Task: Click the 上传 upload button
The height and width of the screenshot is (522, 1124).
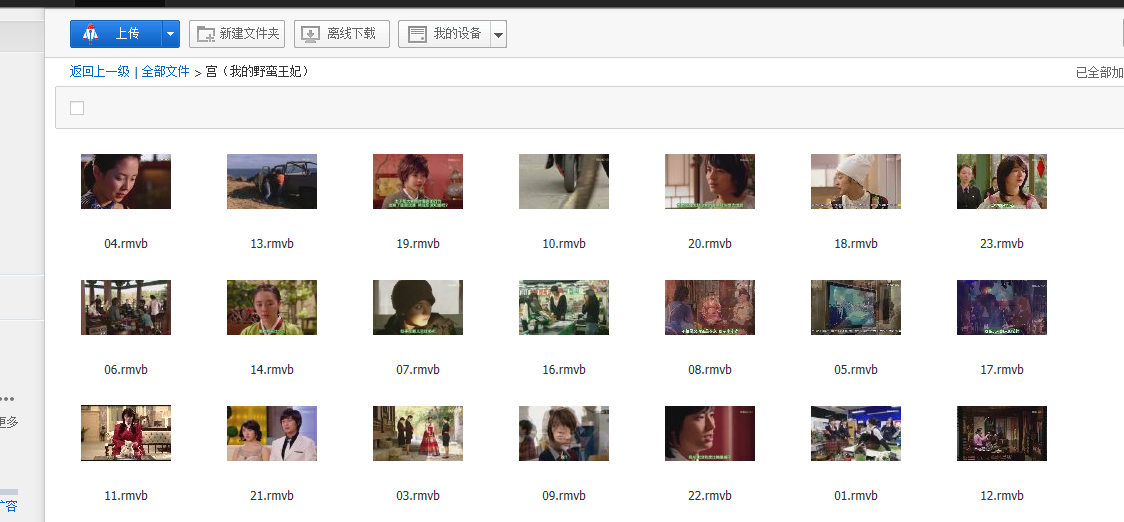Action: coord(116,34)
